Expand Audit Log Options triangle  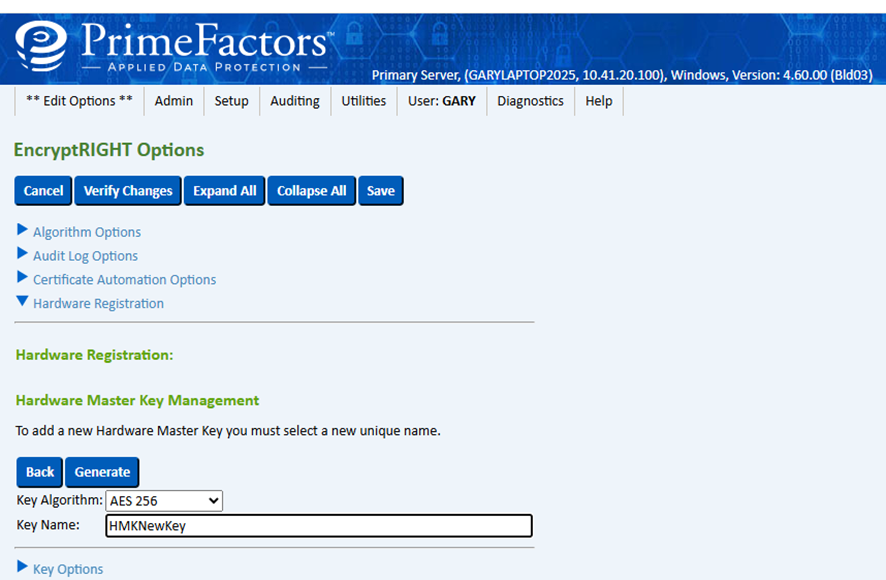pyautogui.click(x=22, y=253)
